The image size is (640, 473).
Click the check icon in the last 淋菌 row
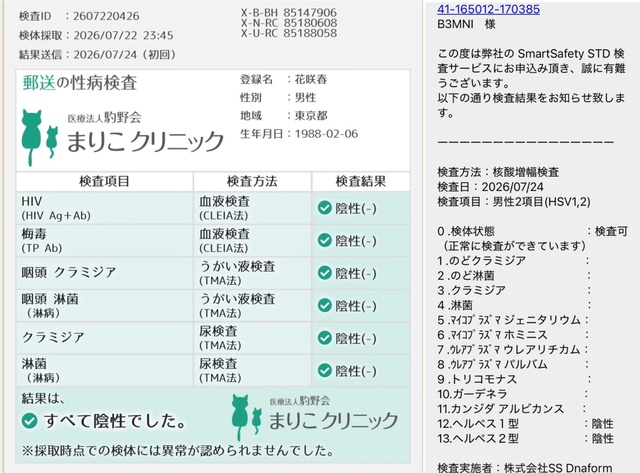pyautogui.click(x=324, y=371)
